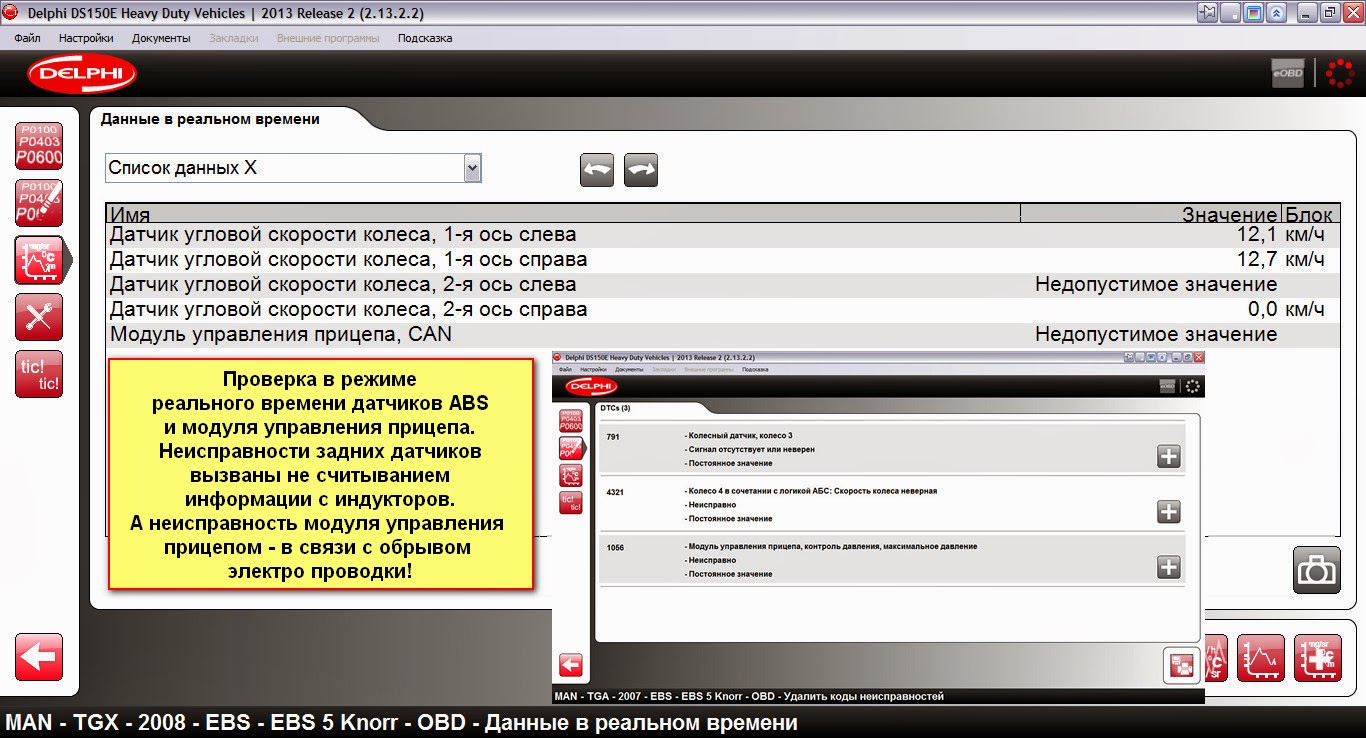This screenshot has height=738, width=1366.
Task: Click the eOBD icon in header
Action: pos(1287,73)
